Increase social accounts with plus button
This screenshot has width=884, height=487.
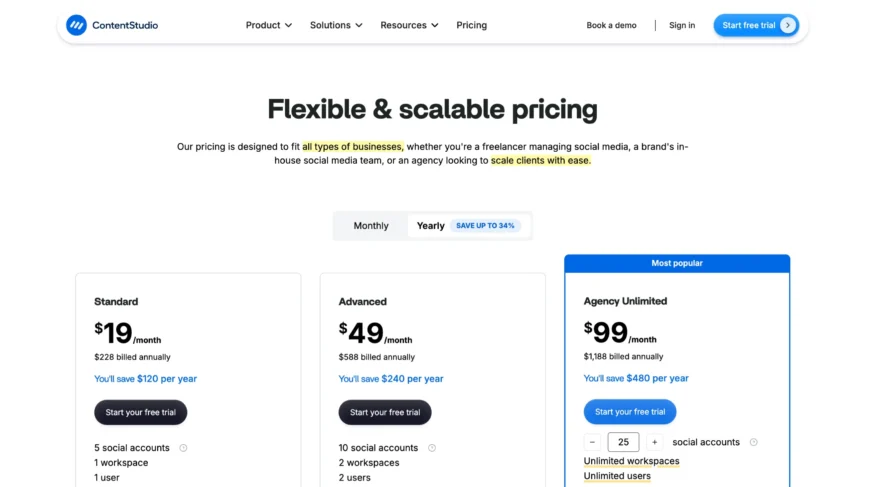(x=655, y=442)
